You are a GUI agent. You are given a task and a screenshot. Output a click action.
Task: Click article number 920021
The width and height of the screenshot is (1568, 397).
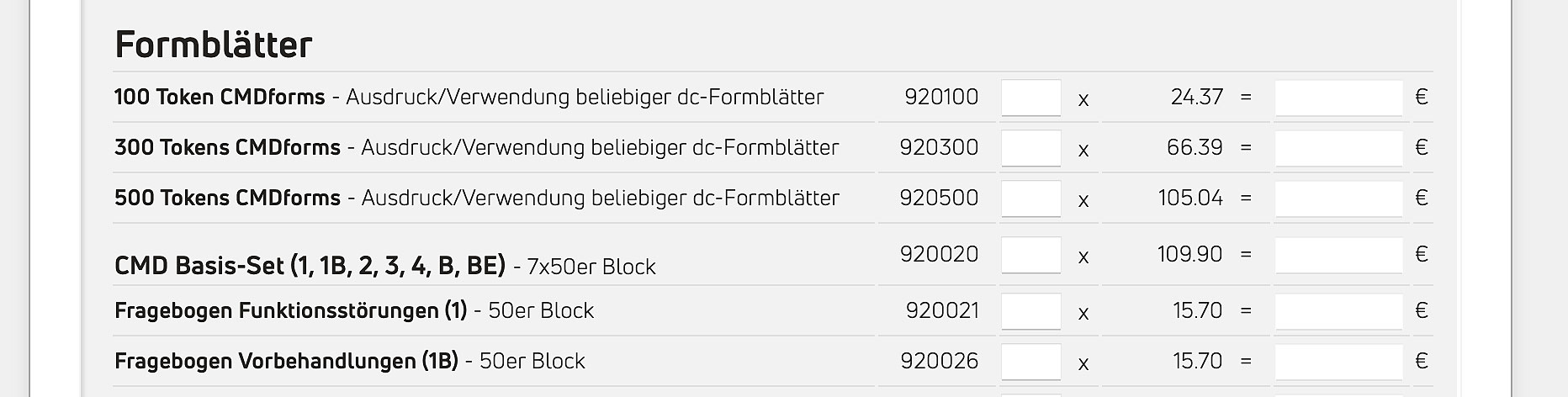tap(942, 311)
